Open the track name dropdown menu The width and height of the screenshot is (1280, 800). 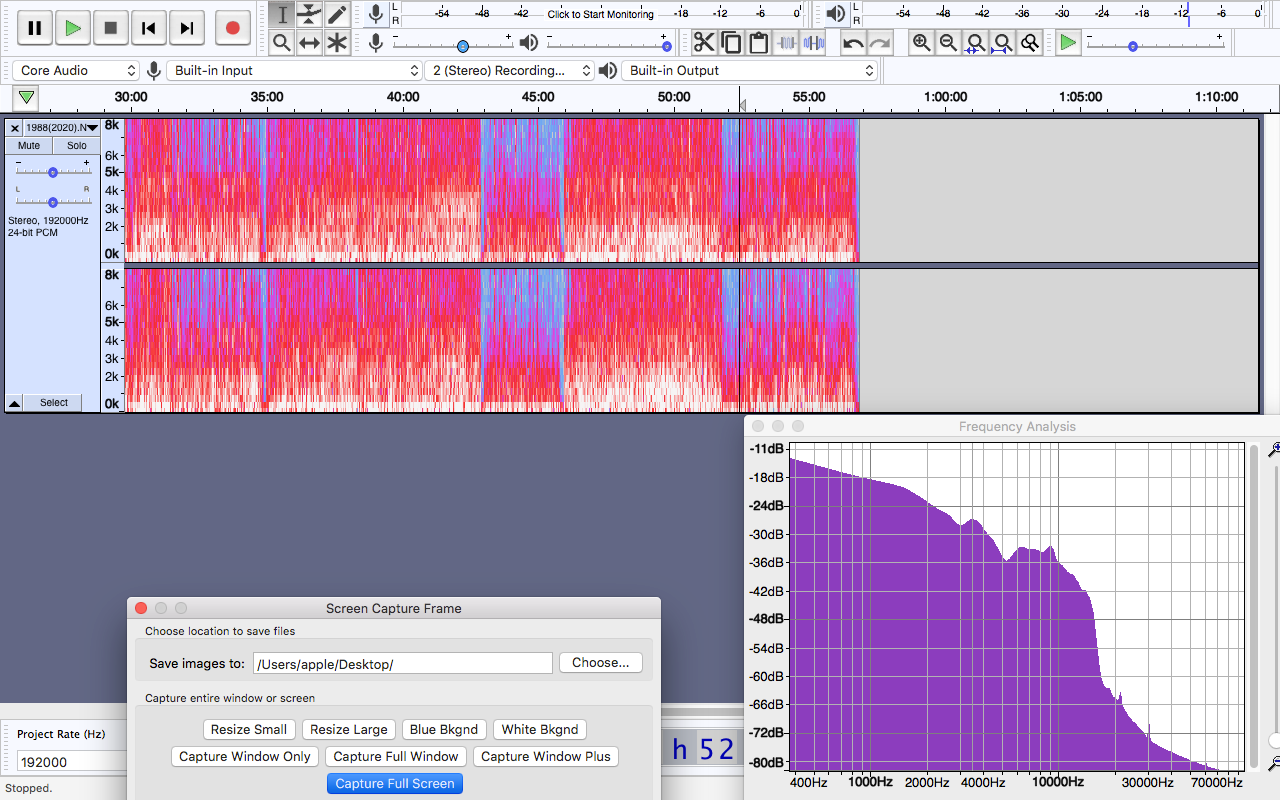(61, 128)
